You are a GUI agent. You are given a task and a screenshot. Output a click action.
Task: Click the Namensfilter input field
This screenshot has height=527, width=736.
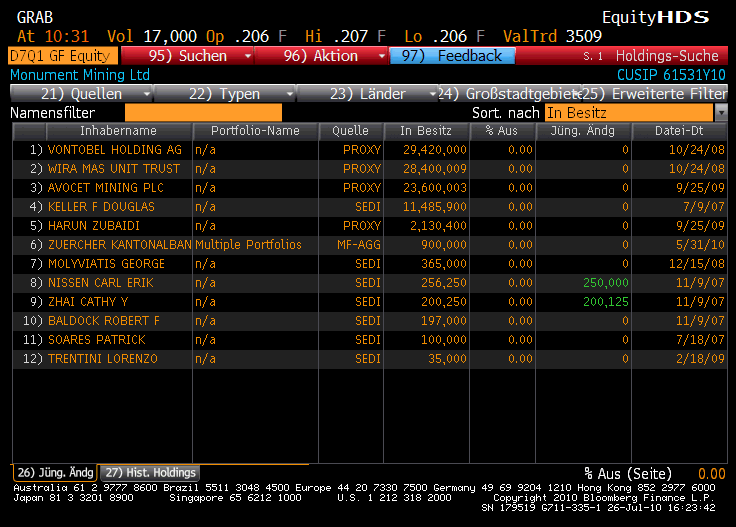coord(203,113)
